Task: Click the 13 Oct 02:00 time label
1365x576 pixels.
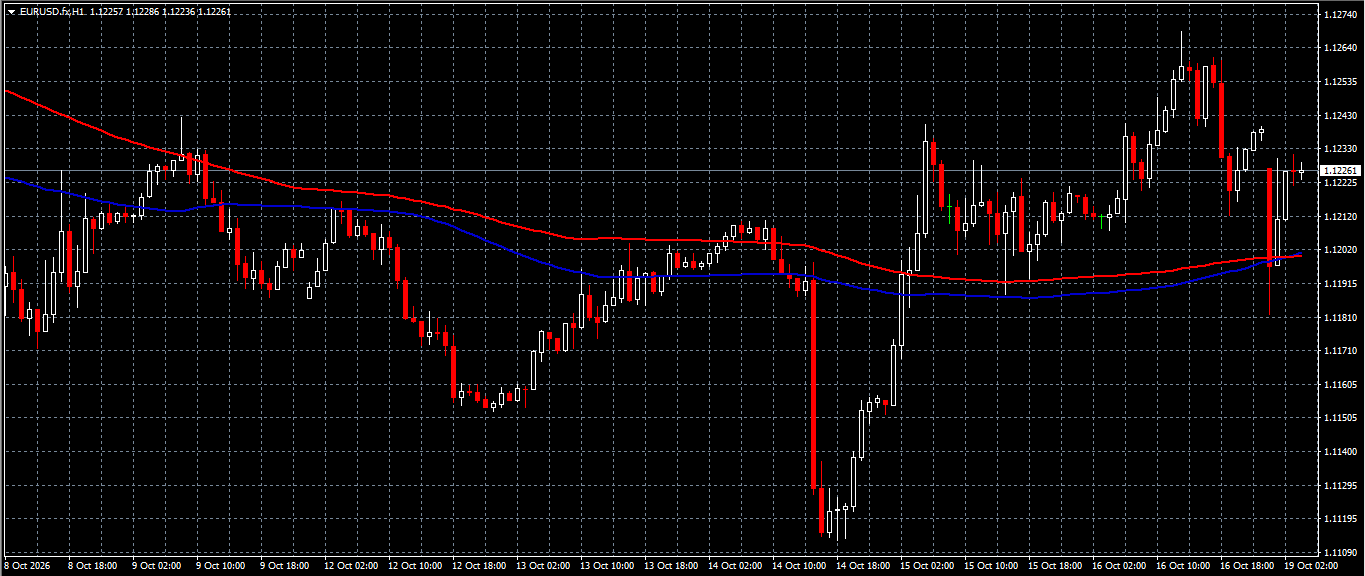Action: (x=543, y=566)
